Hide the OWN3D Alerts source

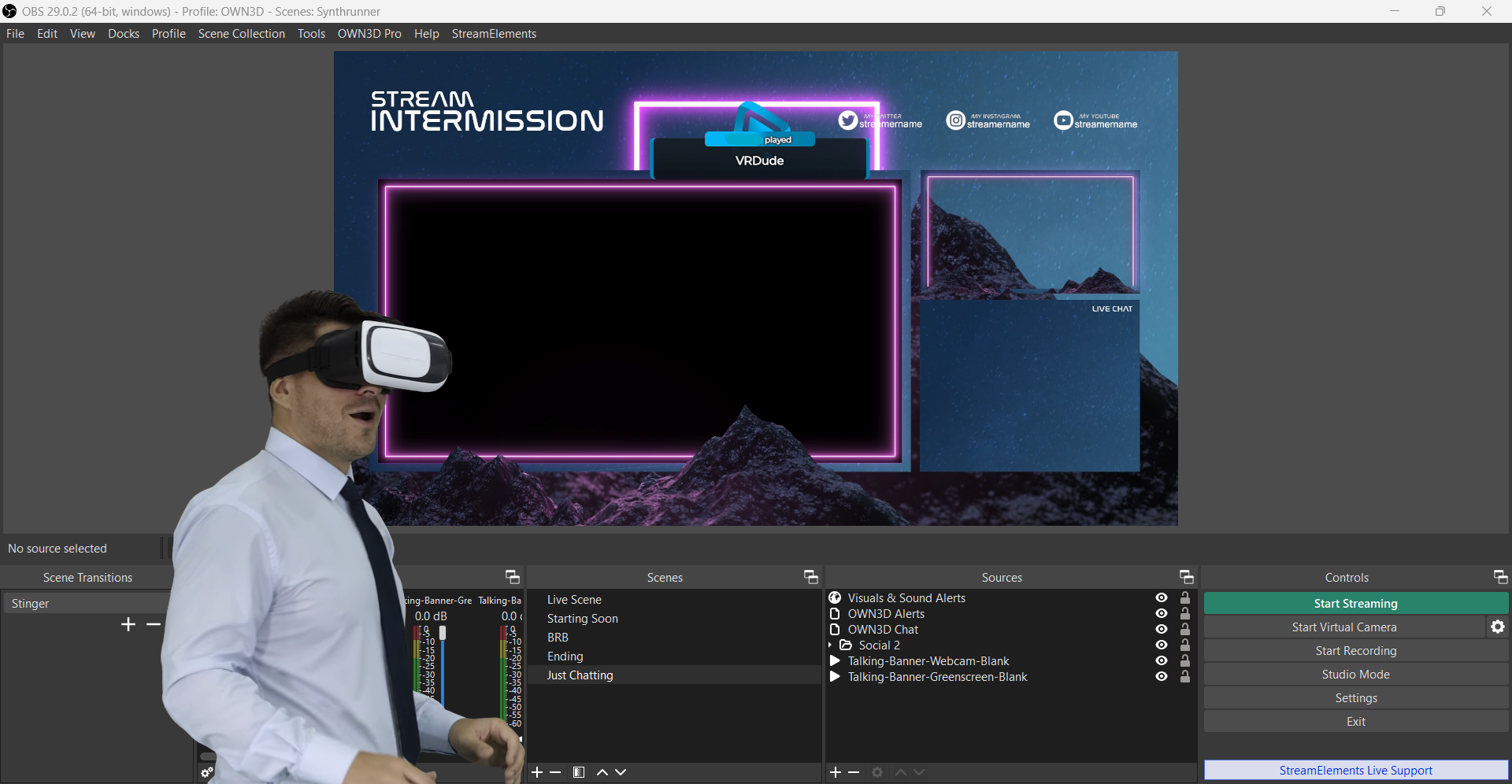[1162, 614]
